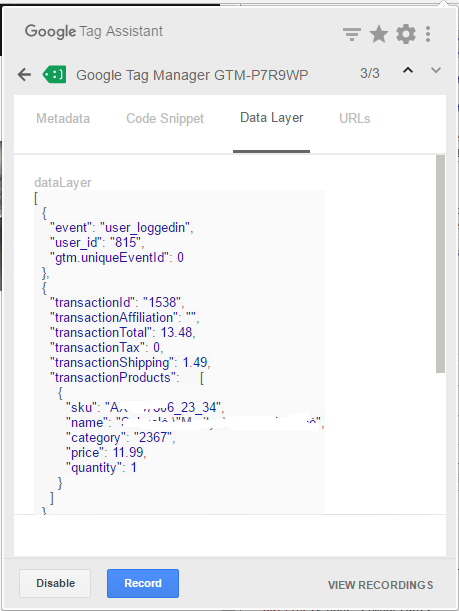Click the Disable button
The image size is (459, 611).
click(x=55, y=583)
